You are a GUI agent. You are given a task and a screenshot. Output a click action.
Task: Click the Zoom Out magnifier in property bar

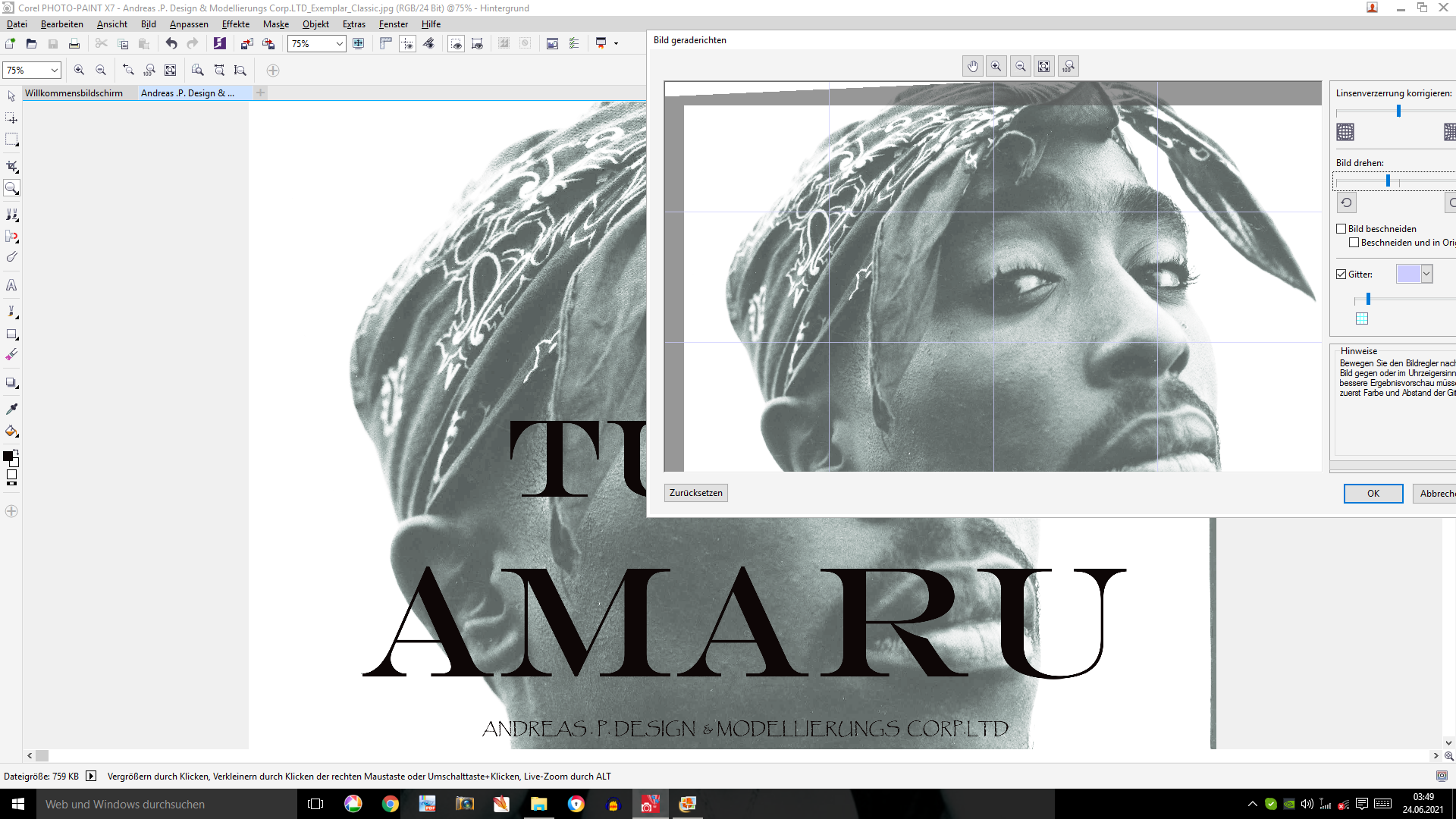point(101,70)
